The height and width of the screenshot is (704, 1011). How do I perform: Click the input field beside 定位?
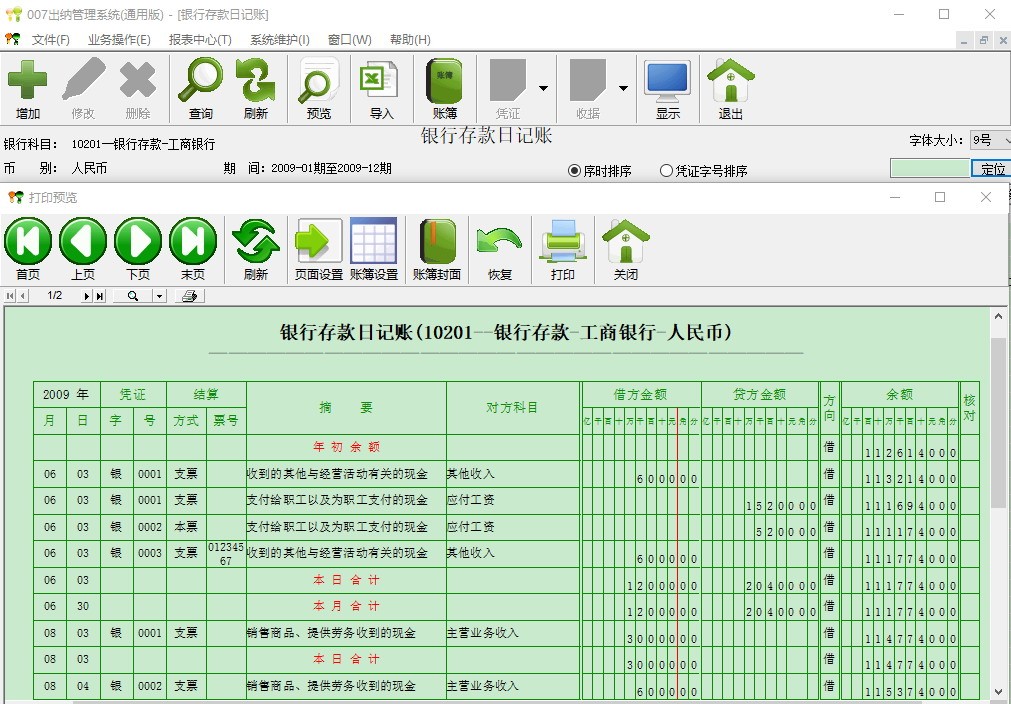click(x=929, y=169)
